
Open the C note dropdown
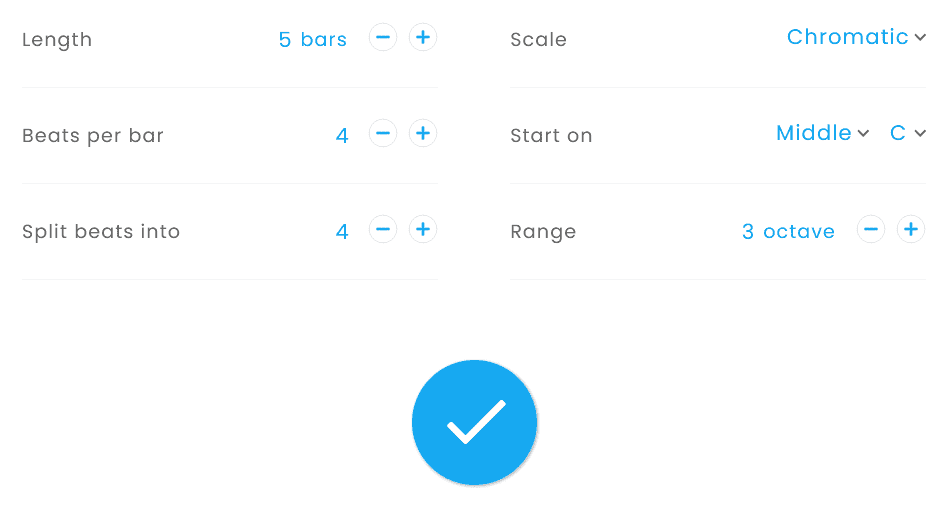point(908,134)
